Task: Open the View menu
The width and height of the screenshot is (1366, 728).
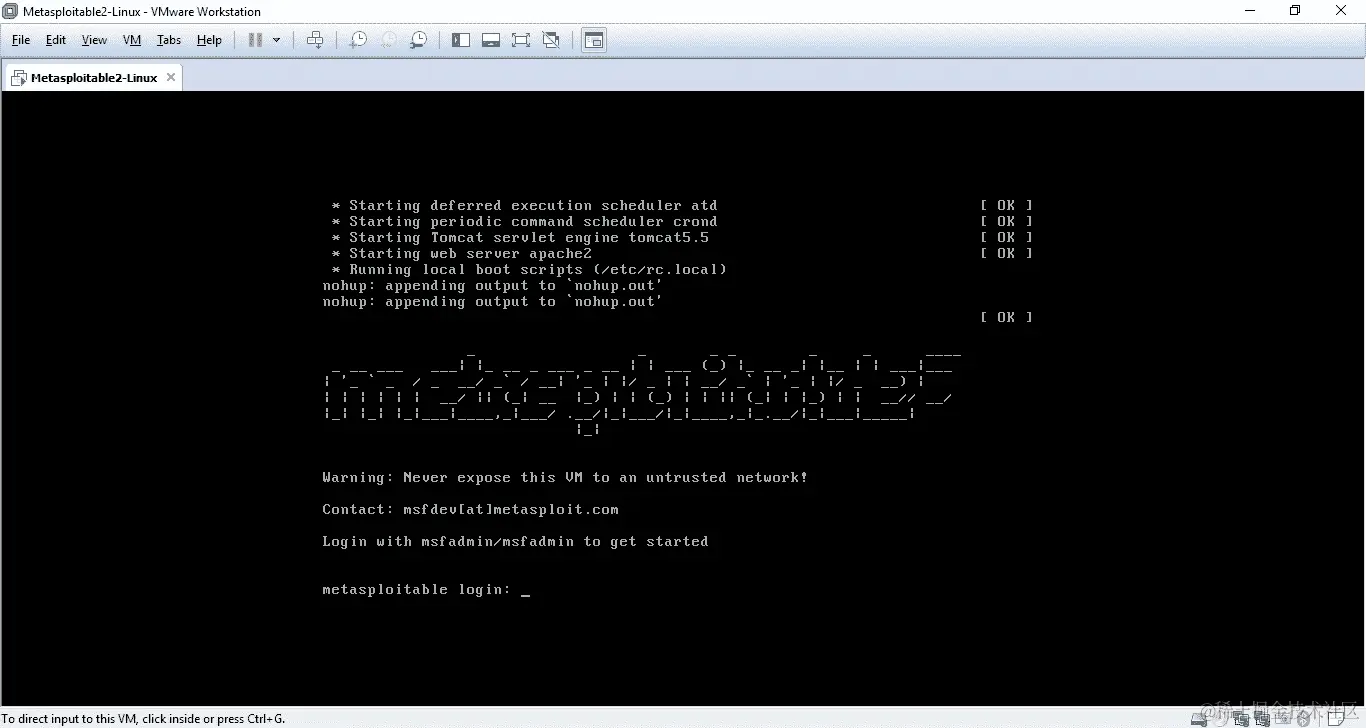Action: (x=94, y=40)
